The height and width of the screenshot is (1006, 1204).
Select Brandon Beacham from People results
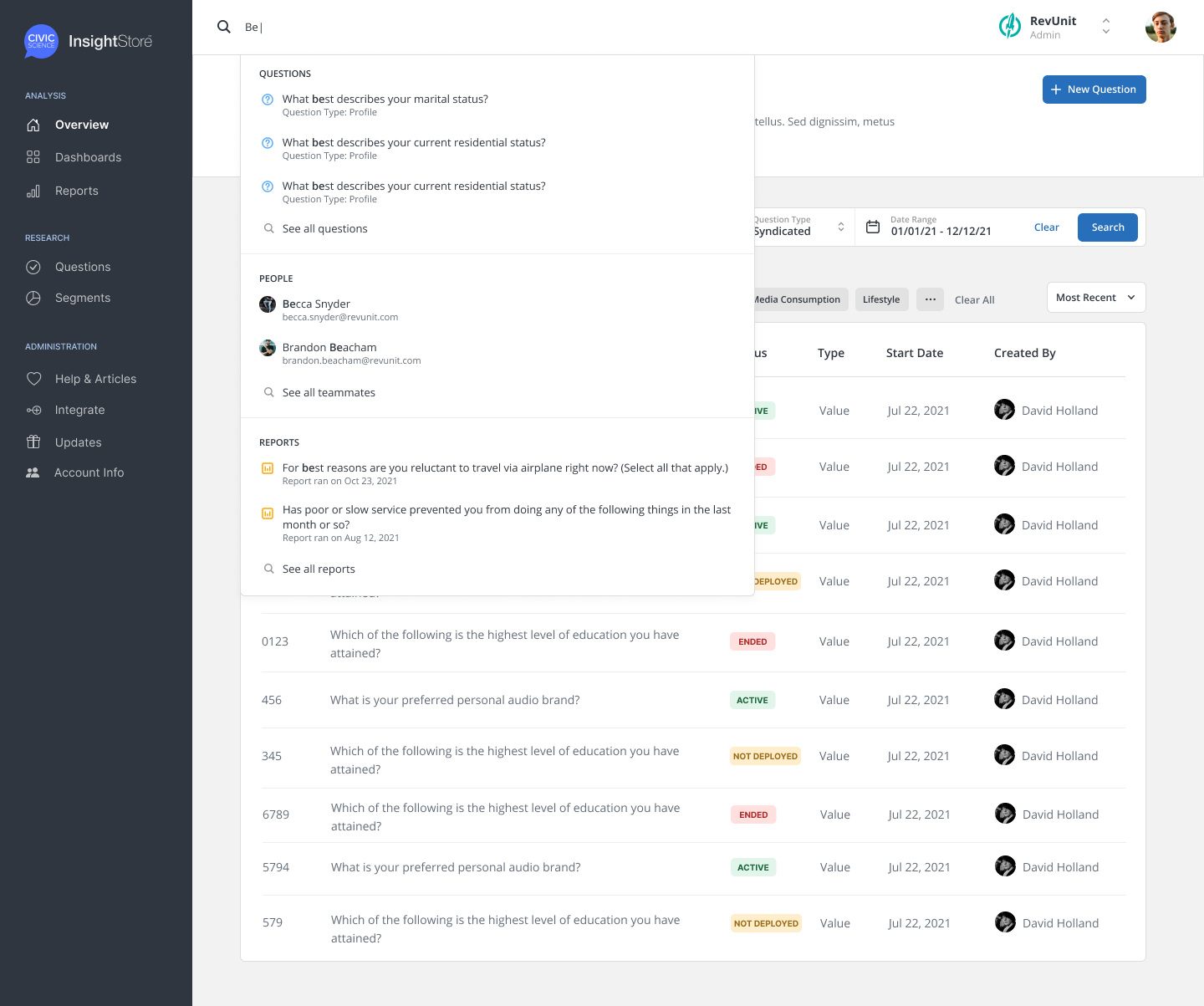497,353
